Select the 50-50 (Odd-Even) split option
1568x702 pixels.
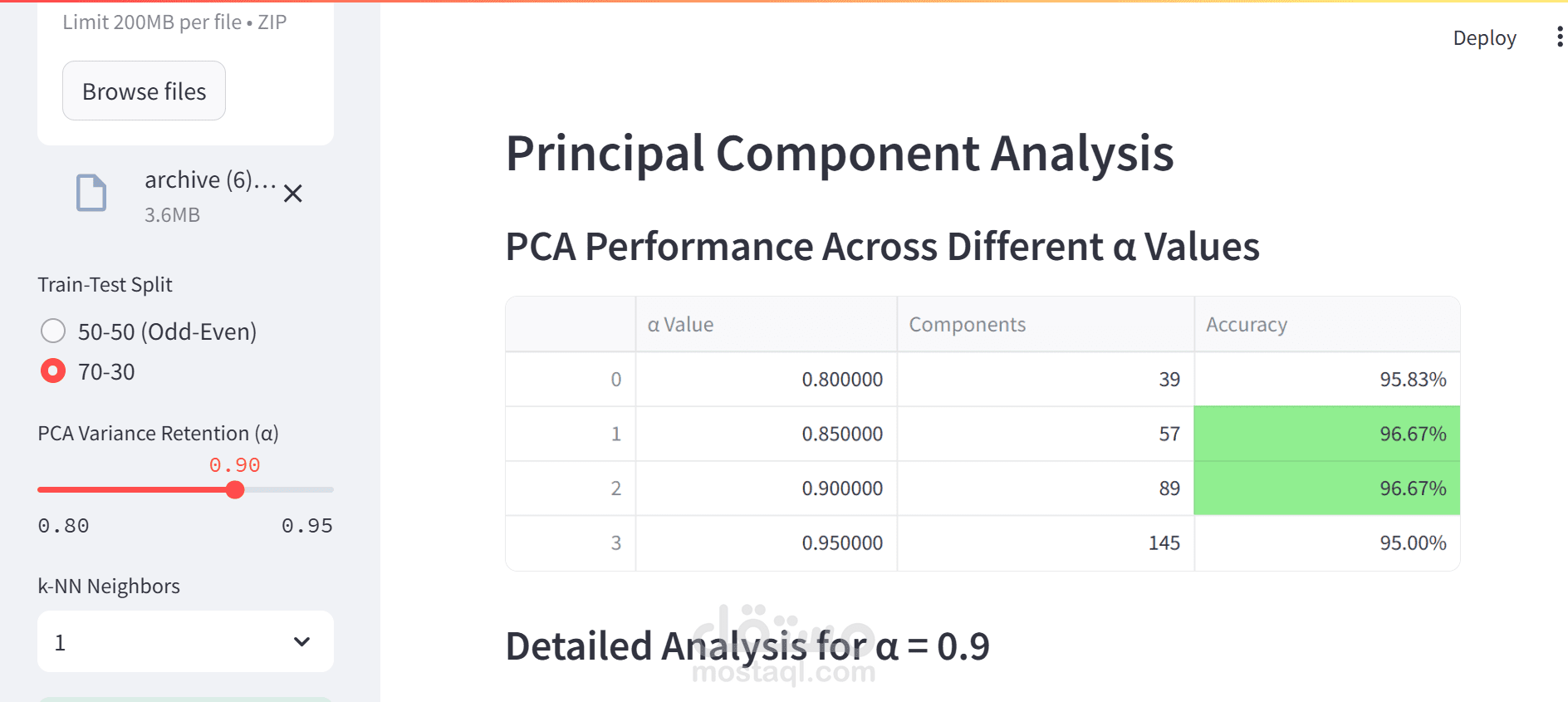pos(53,331)
